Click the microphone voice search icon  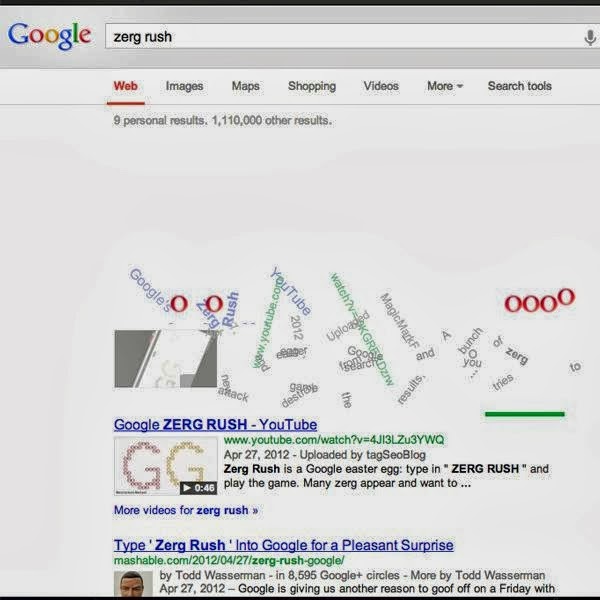tap(590, 38)
